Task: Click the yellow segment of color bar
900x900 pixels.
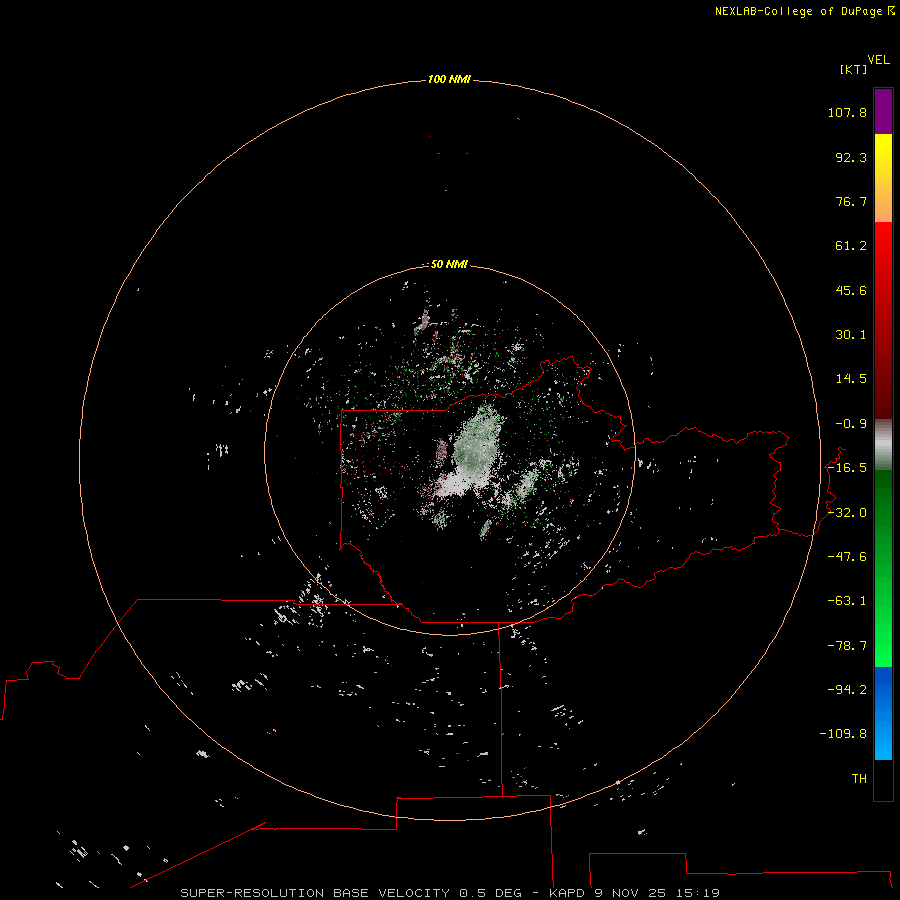Action: [883, 178]
